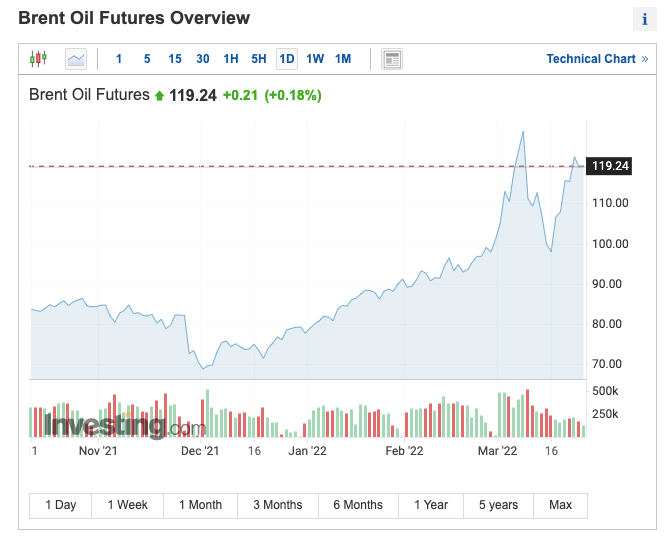Click the Technical Chart double-arrow icon
The height and width of the screenshot is (542, 670).
[x=645, y=59]
